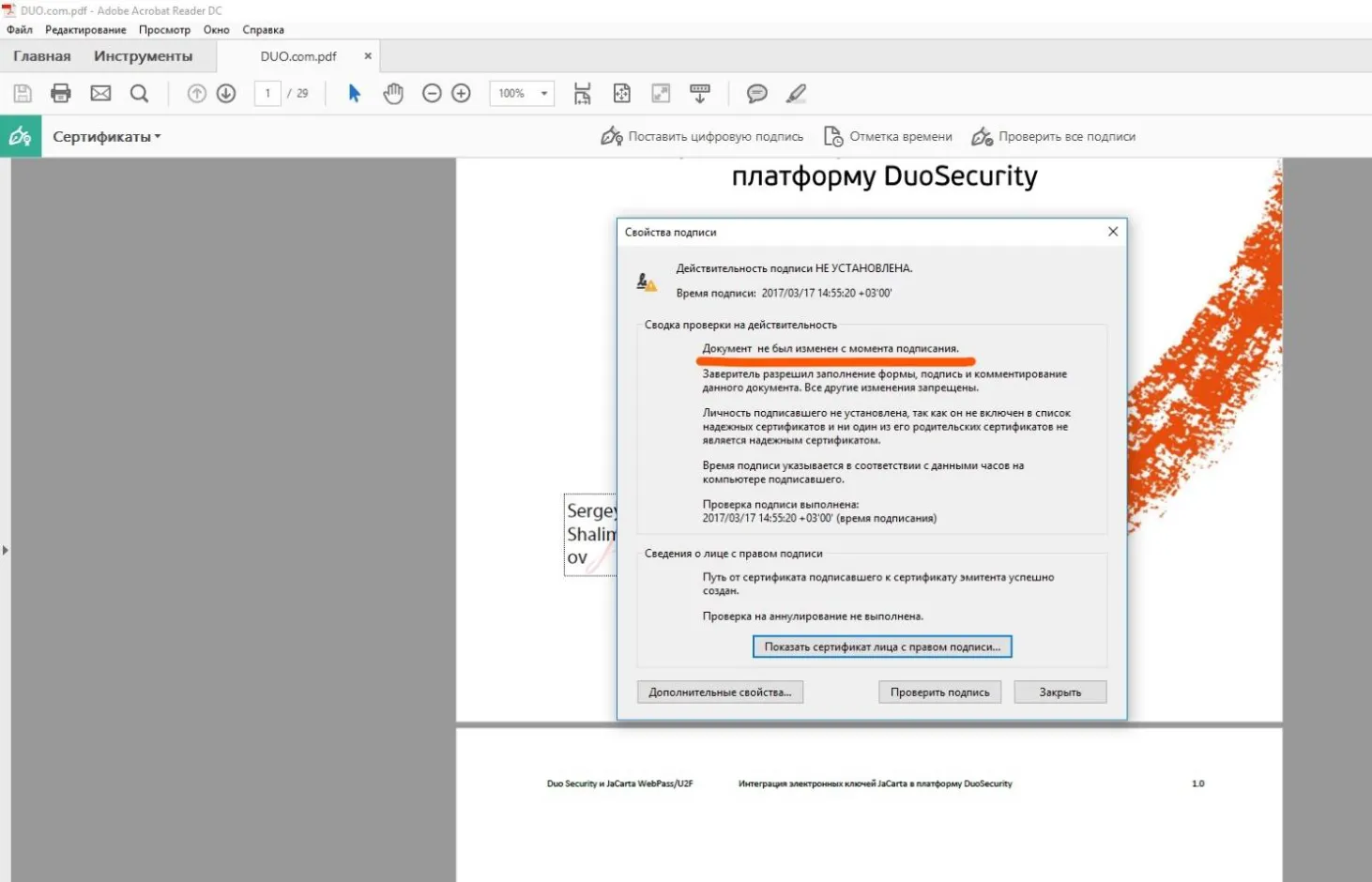Image resolution: width=1372 pixels, height=882 pixels.
Task: Click the Дополнительные свойства button
Action: point(720,692)
